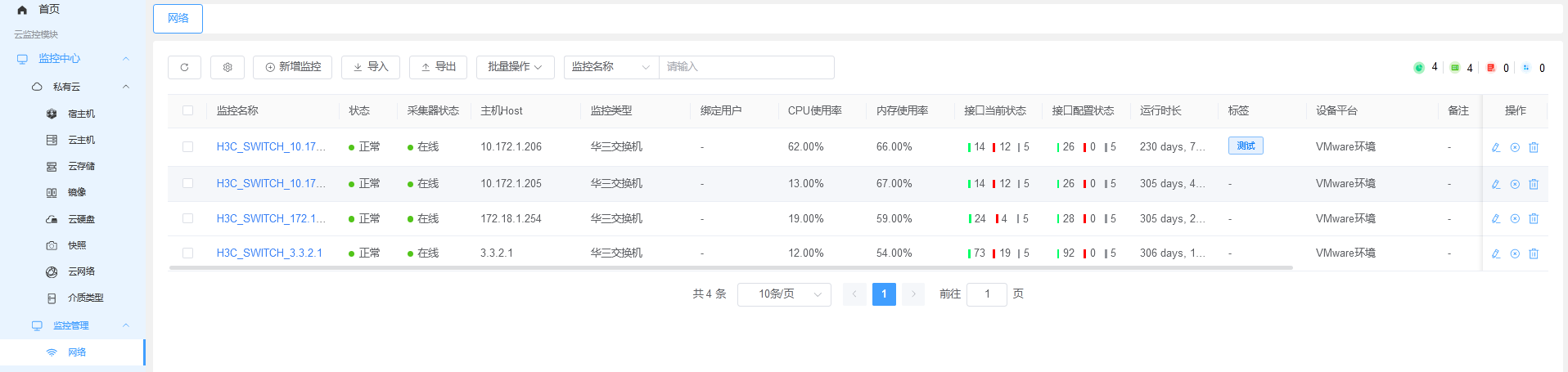Click the 介质类型 media type icon
Screen dimensions: 1568x372
(52, 298)
